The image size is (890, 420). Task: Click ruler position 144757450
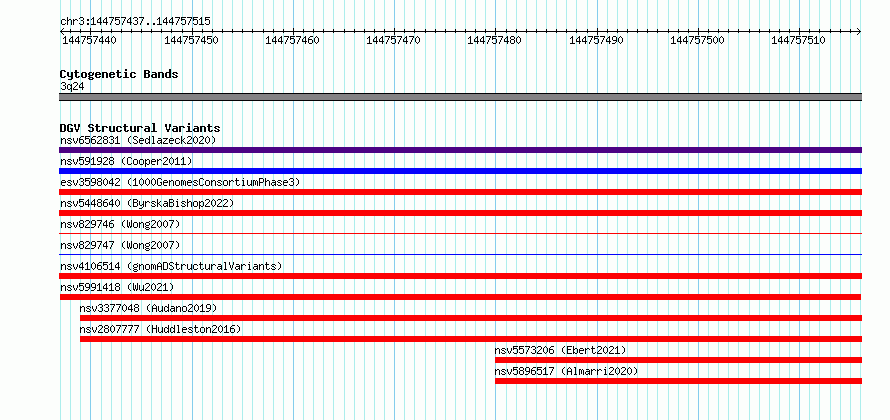click(191, 40)
